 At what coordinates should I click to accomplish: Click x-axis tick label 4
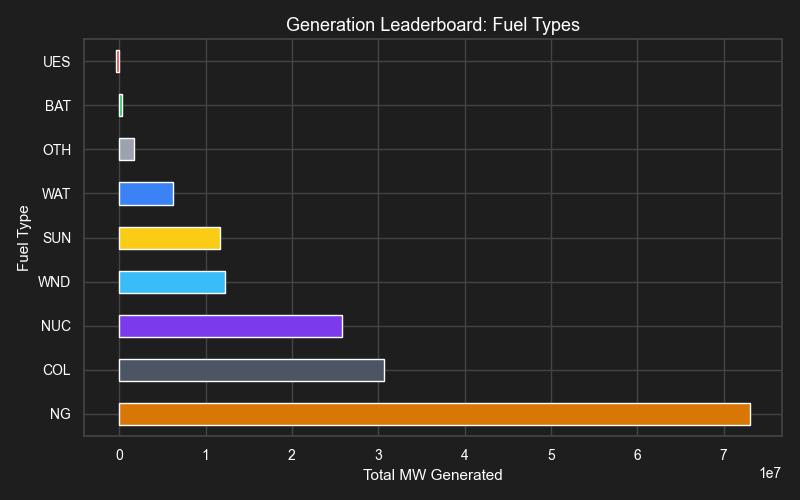465,455
